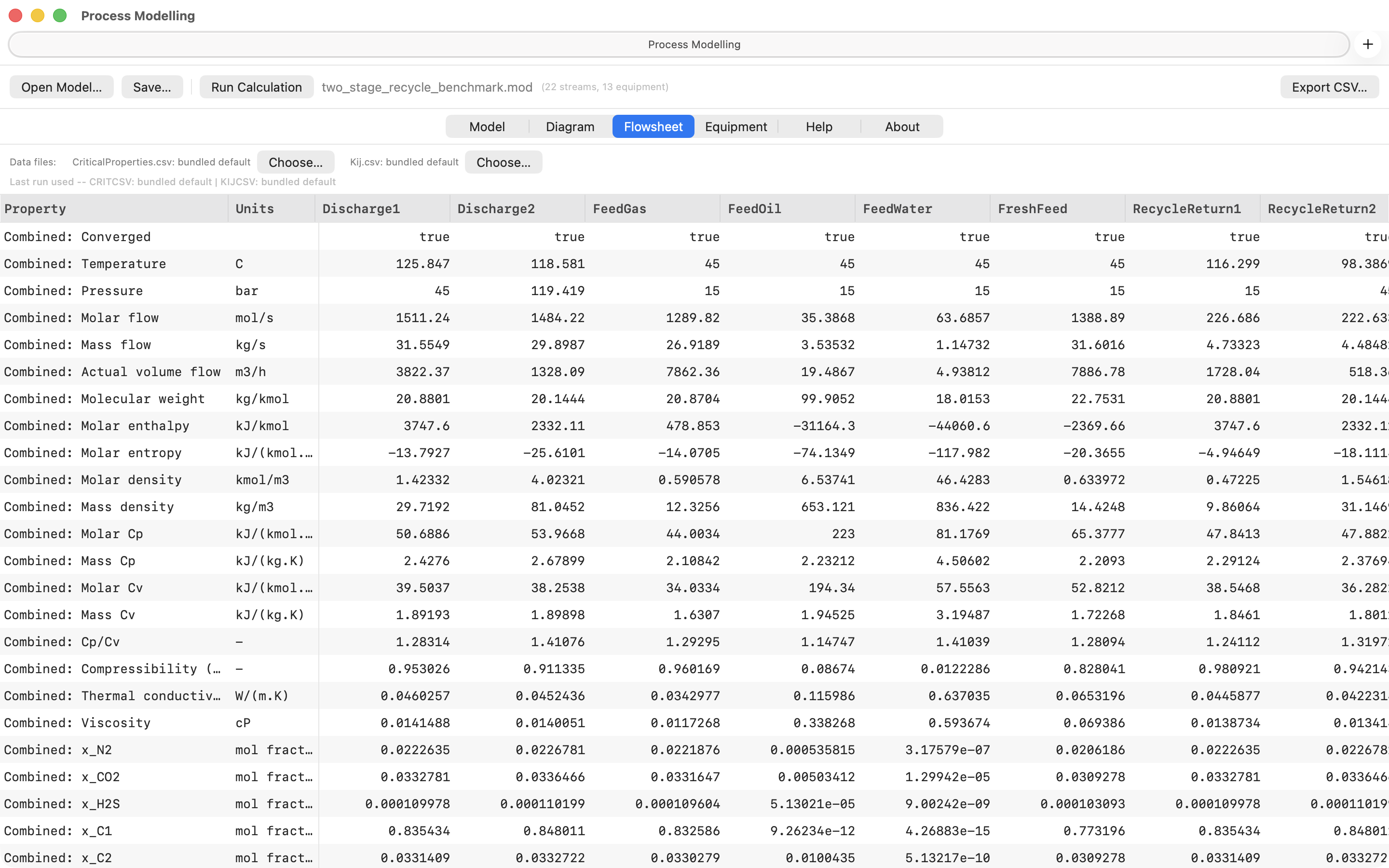Click the Discharge1 column header

pyautogui.click(x=382, y=208)
